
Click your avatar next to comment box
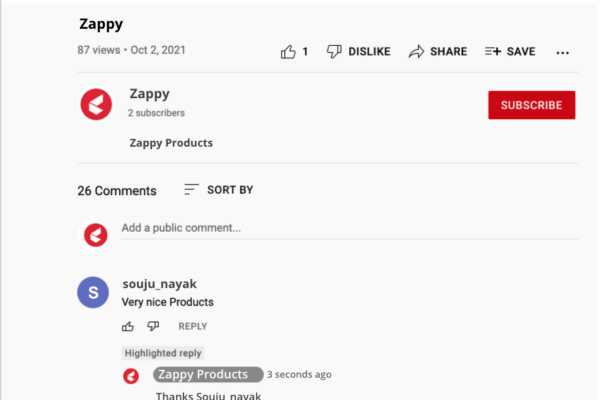pos(96,235)
